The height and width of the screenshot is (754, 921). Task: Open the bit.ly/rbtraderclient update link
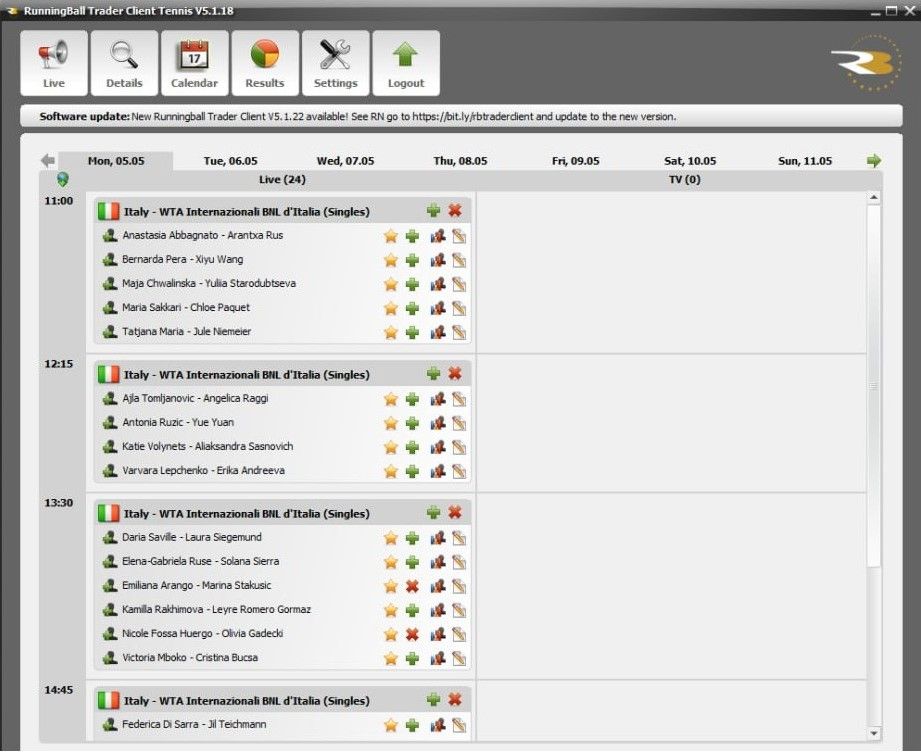point(472,116)
